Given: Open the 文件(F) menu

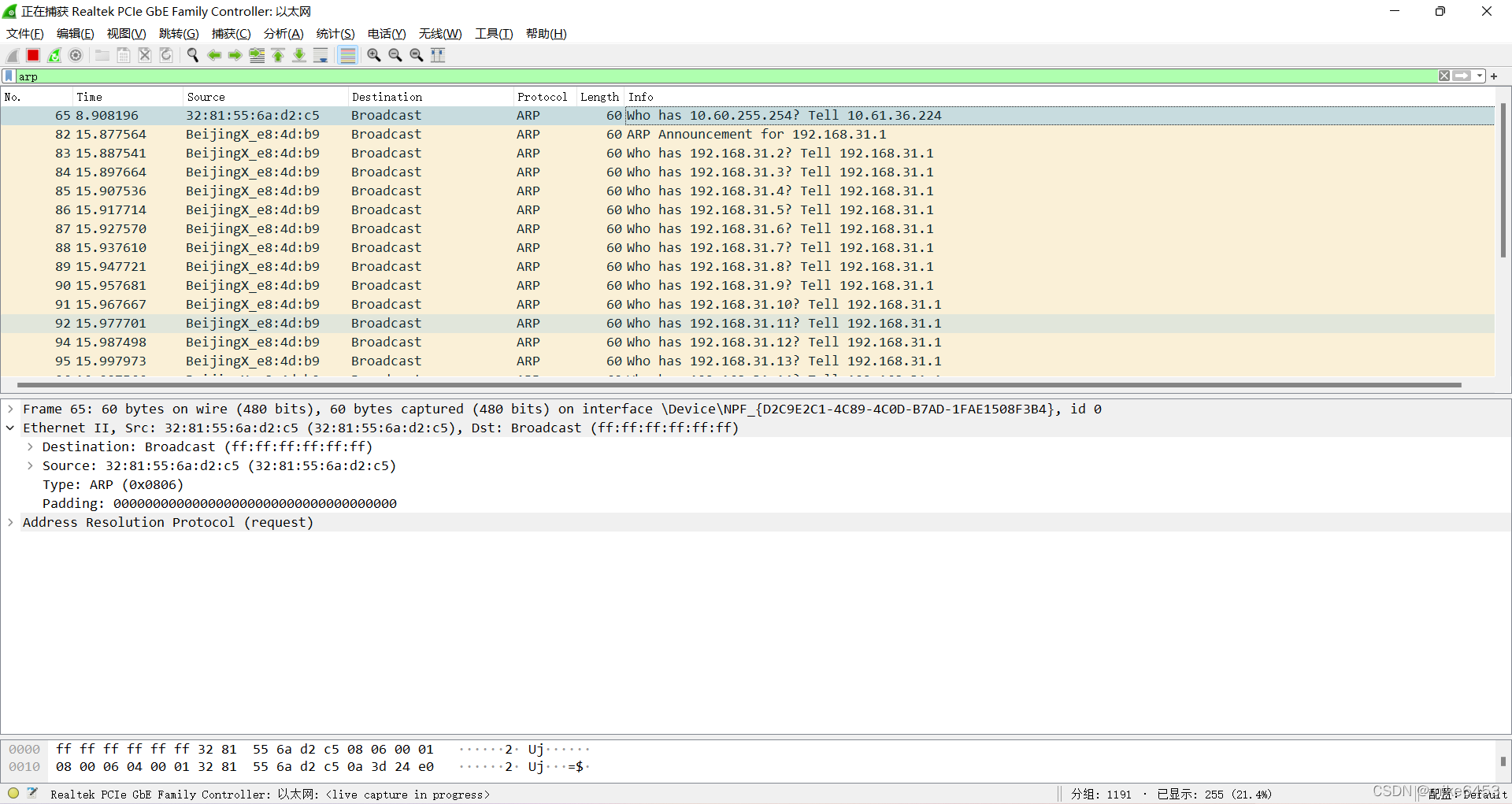Looking at the screenshot, I should [25, 34].
